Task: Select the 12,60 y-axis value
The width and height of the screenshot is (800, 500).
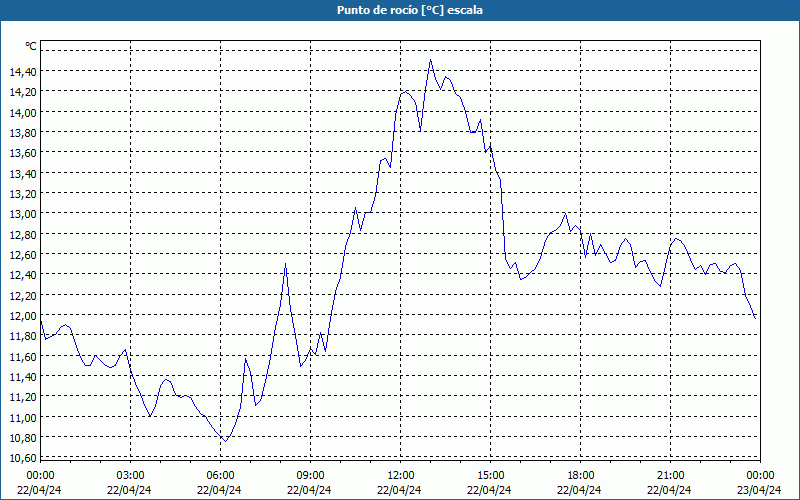Action: pos(23,255)
